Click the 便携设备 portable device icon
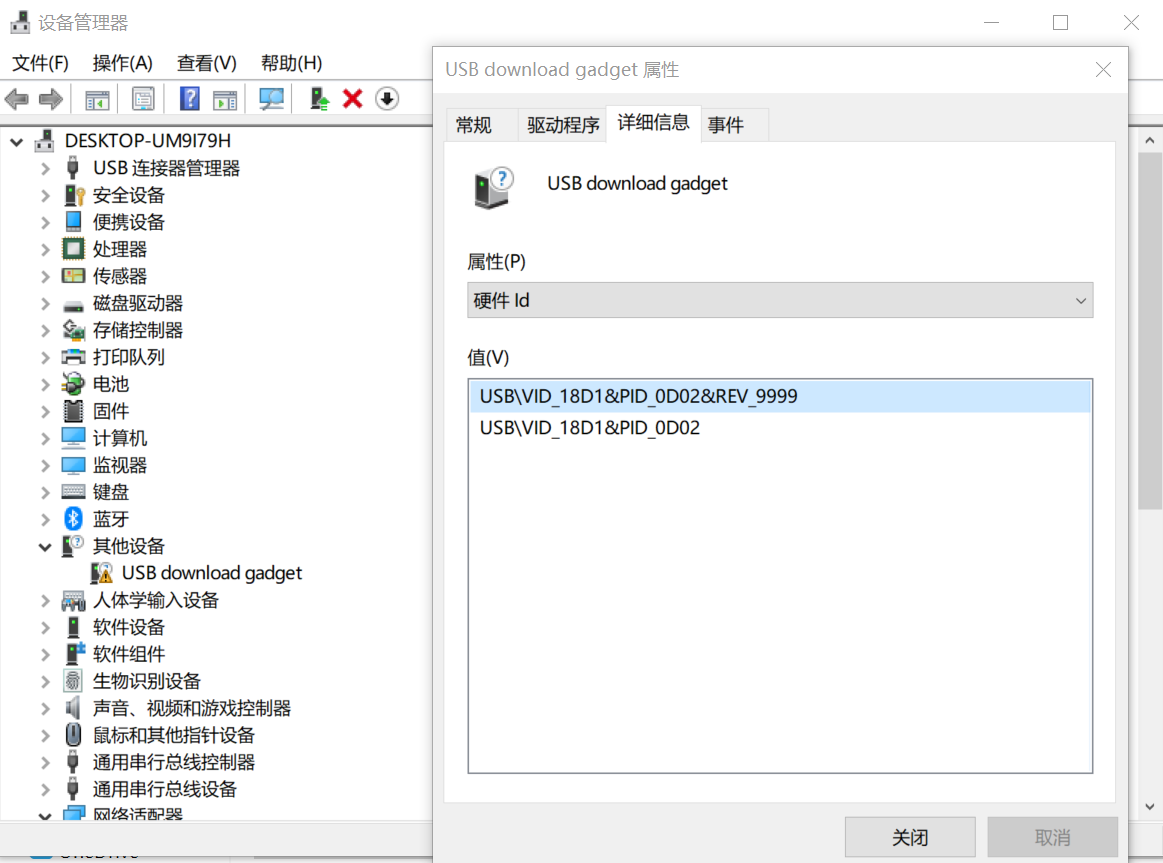The height and width of the screenshot is (863, 1163). click(x=73, y=222)
